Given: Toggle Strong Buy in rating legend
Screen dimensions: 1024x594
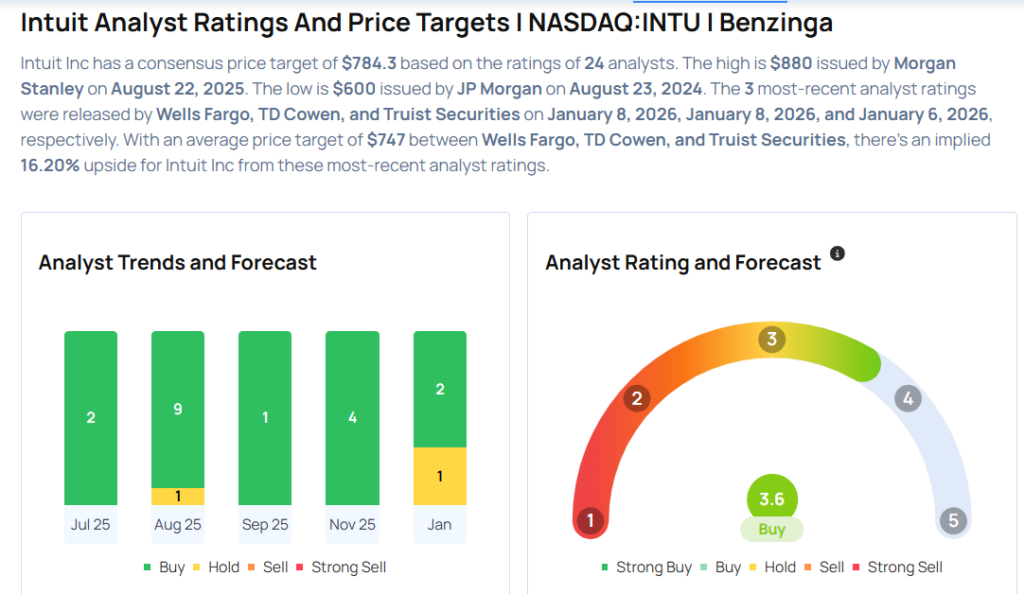Looking at the screenshot, I should coord(647,567).
